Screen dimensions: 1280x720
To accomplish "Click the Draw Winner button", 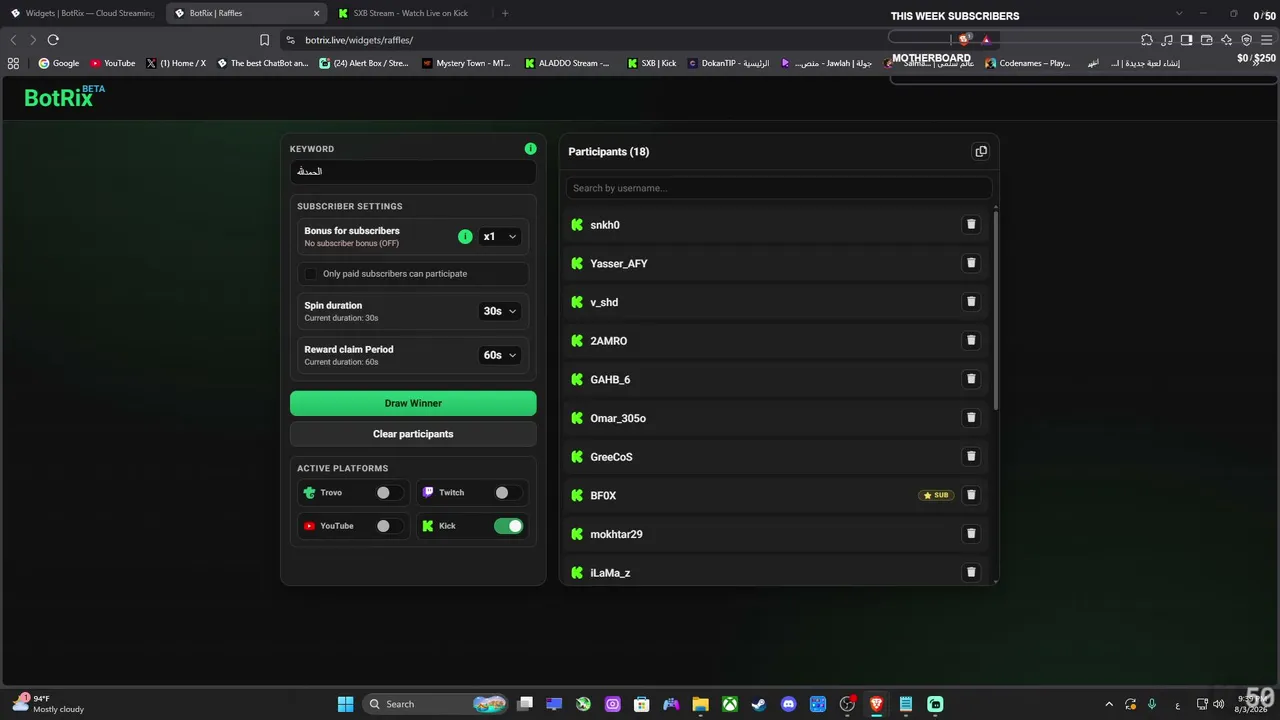I will [x=413, y=403].
